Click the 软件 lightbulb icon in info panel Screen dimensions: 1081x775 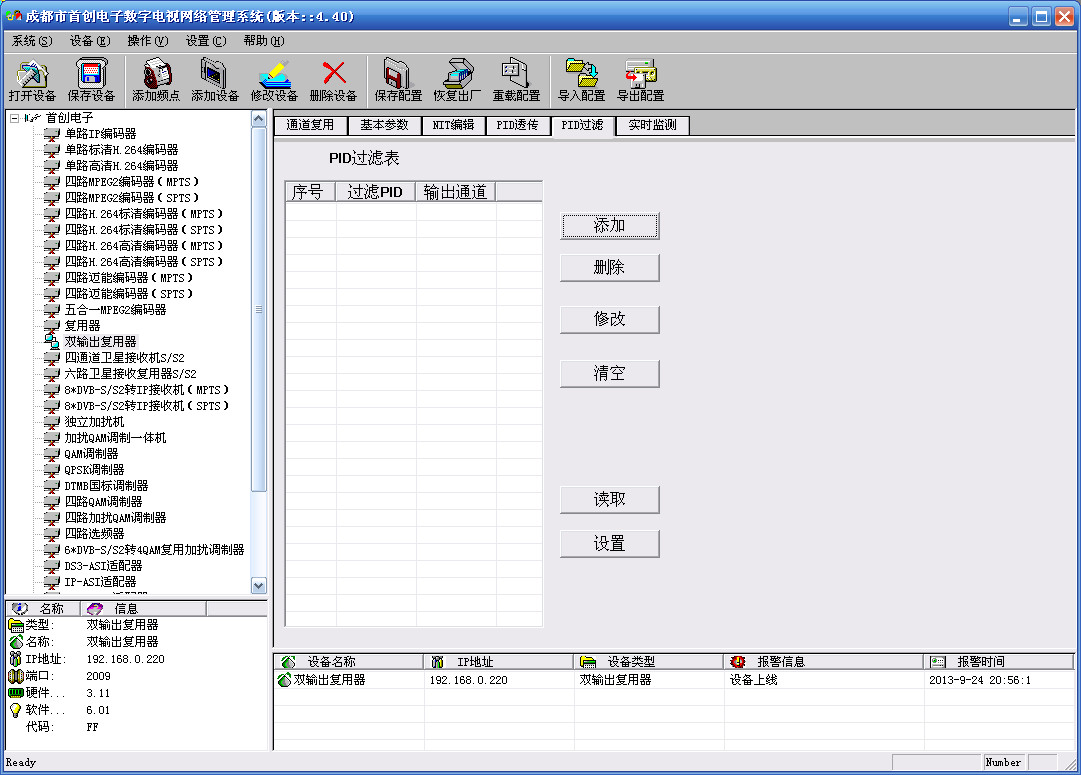(15, 709)
